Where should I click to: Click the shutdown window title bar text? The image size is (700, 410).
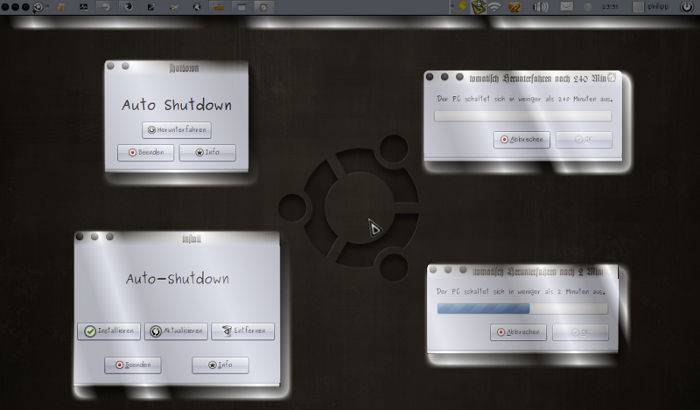pyautogui.click(x=184, y=68)
